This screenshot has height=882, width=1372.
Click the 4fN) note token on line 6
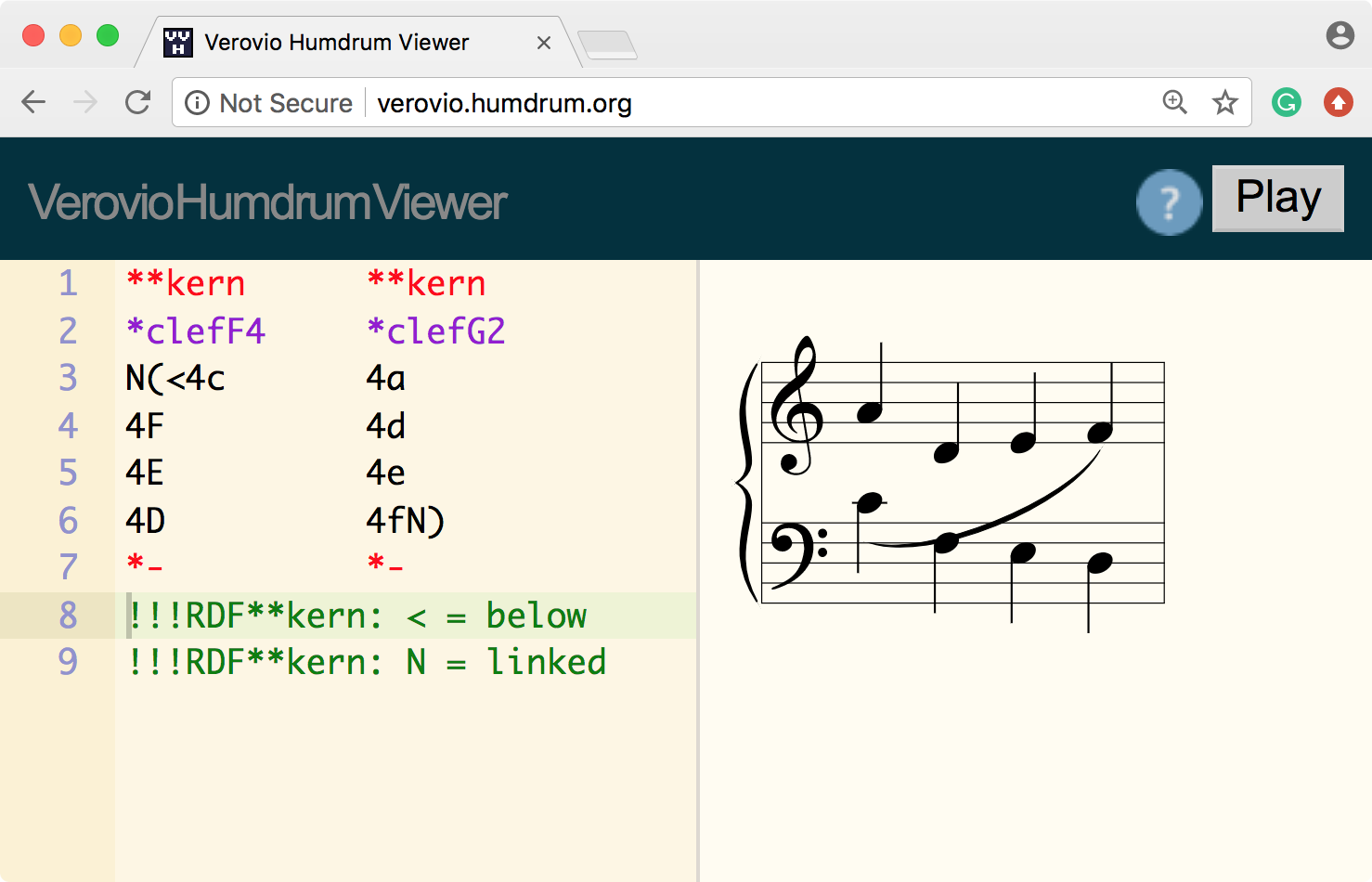(406, 521)
